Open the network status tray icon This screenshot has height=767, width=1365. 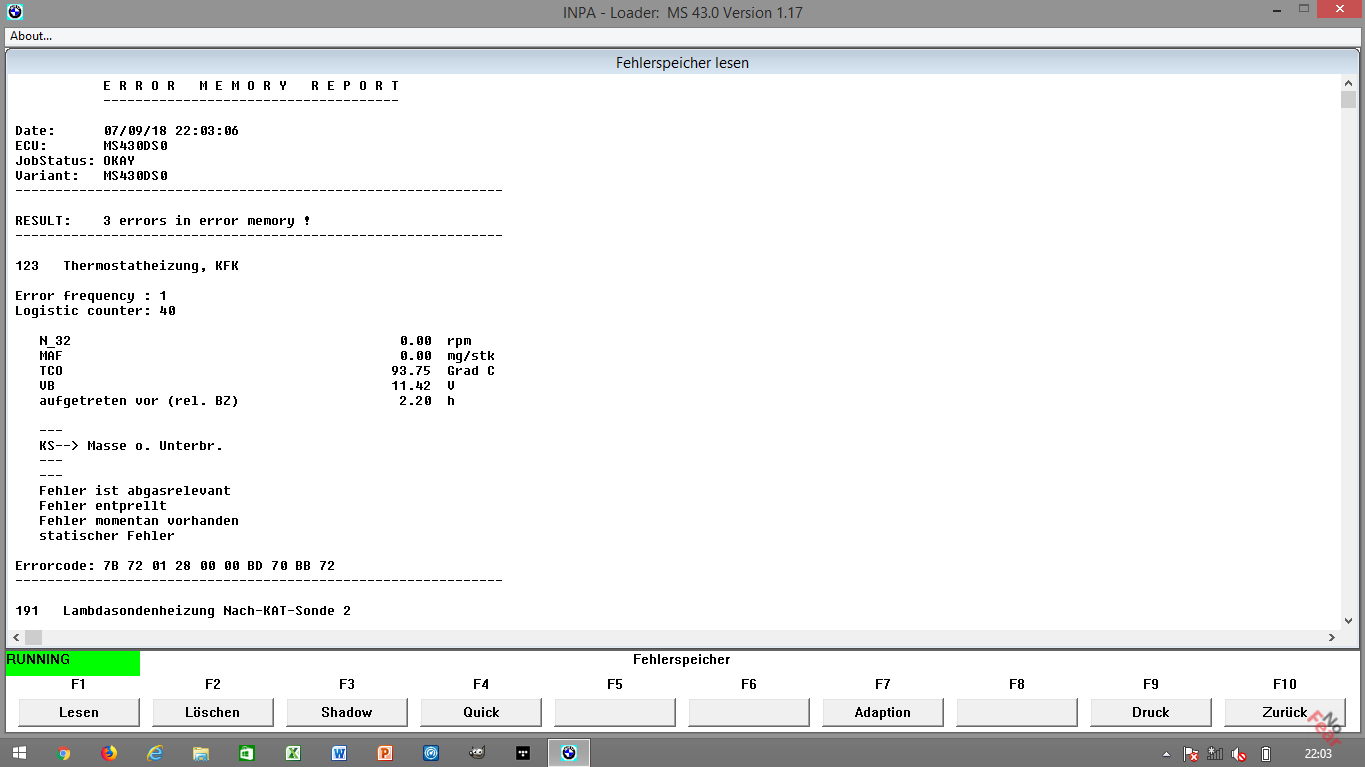(x=1215, y=754)
